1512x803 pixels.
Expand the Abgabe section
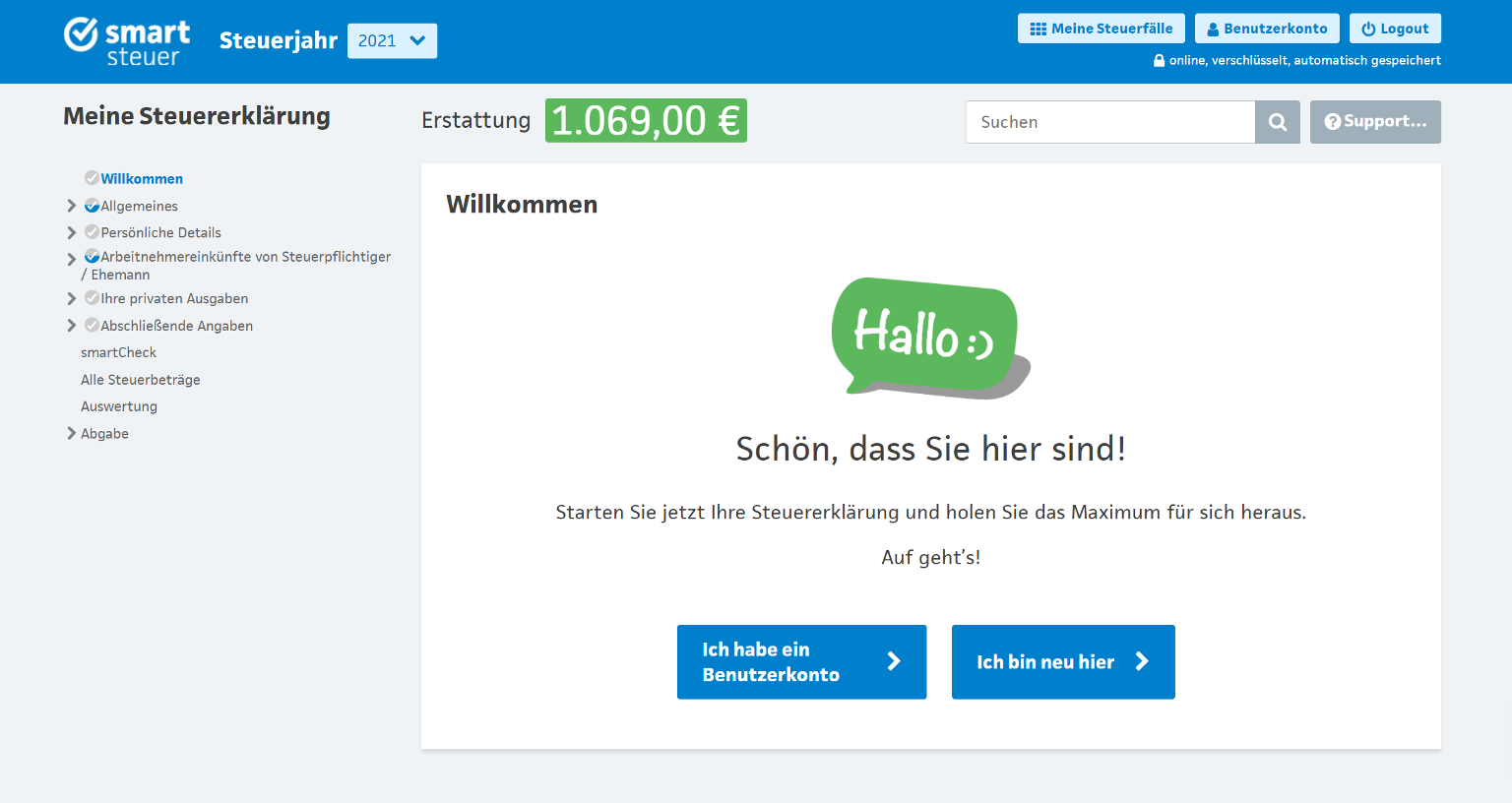tap(71, 432)
